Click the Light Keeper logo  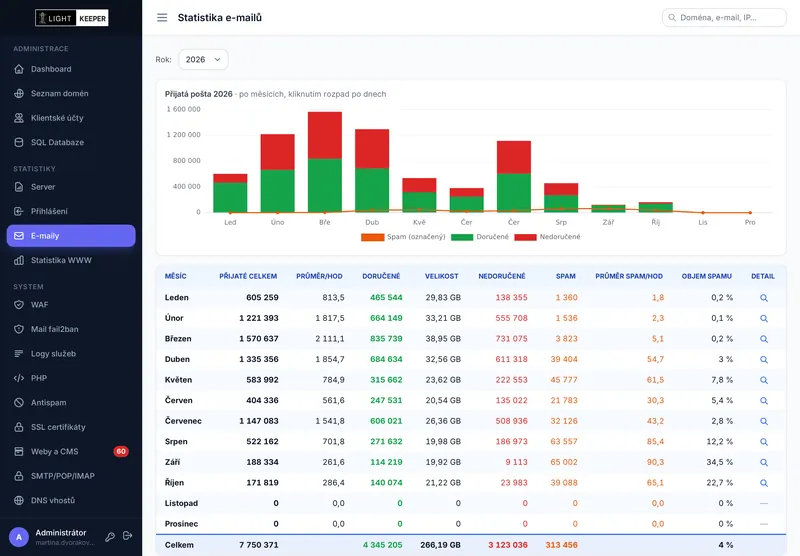(x=71, y=18)
